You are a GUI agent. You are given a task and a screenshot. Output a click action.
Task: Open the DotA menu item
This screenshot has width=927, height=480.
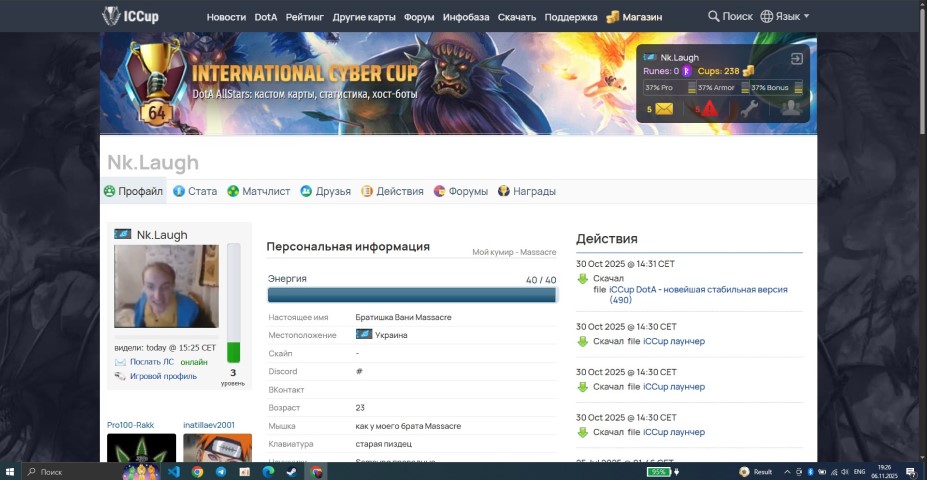(265, 17)
